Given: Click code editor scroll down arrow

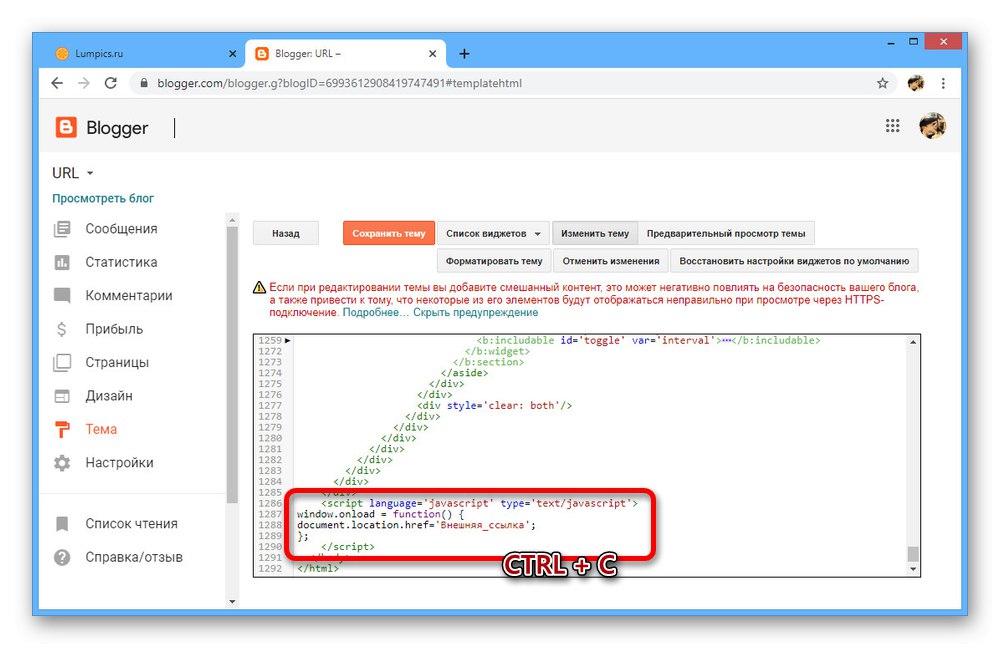Looking at the screenshot, I should click(913, 569).
